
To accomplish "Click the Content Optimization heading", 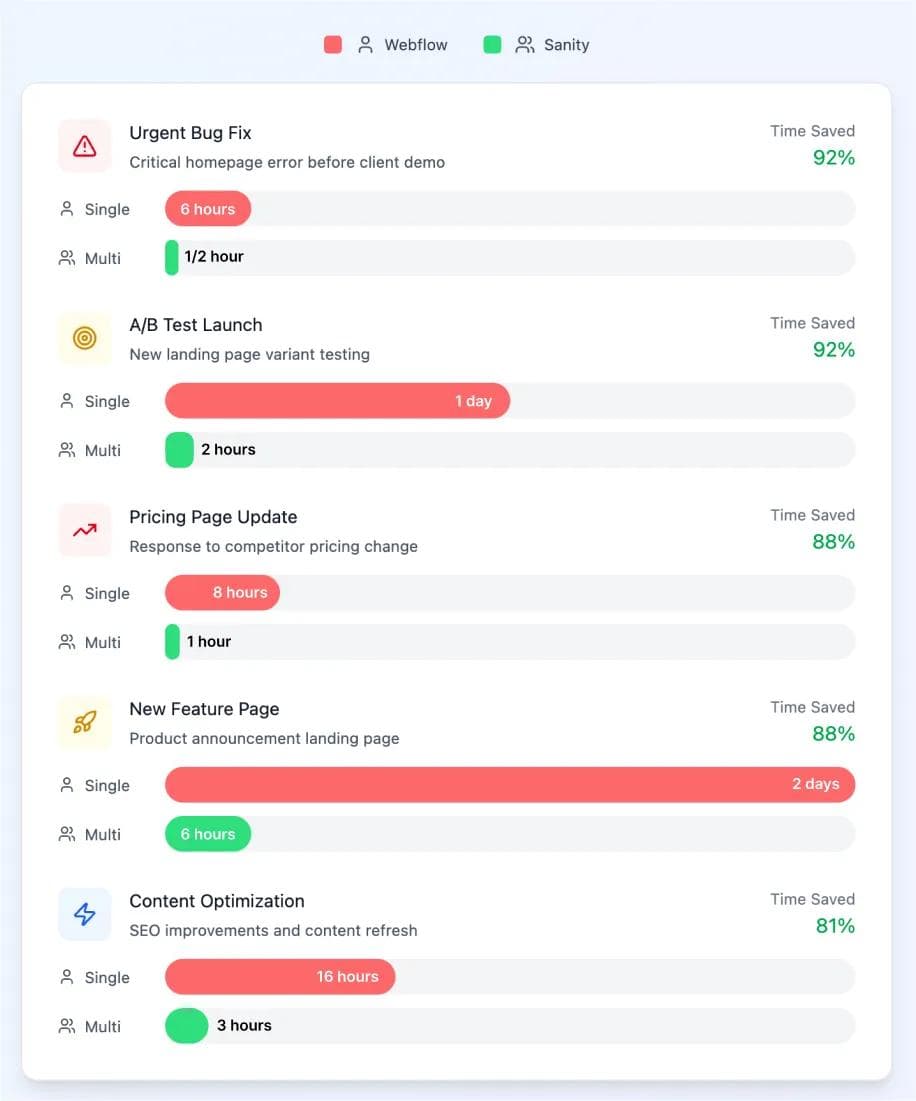I will (217, 901).
